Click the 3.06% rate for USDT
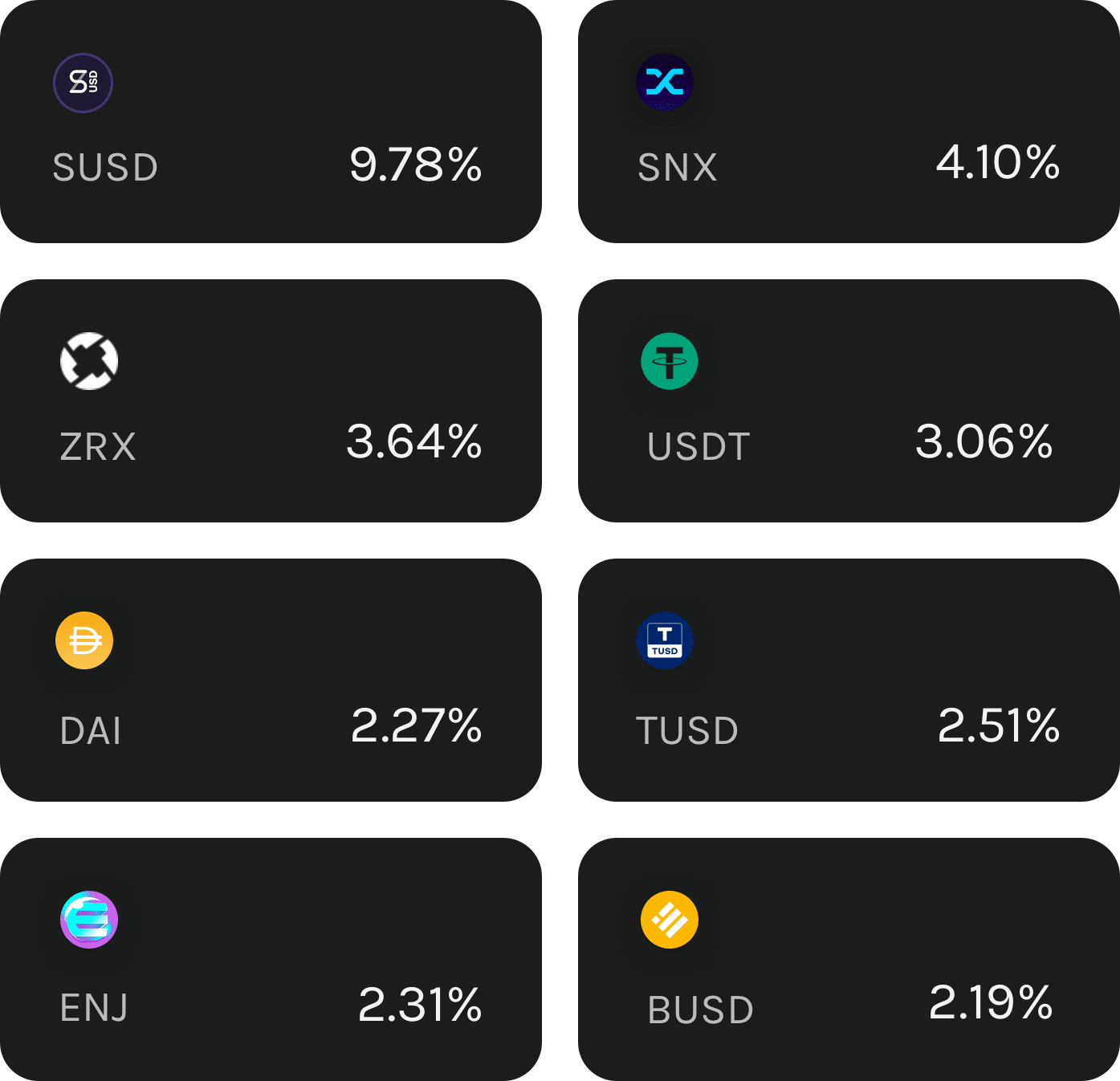Image resolution: width=1120 pixels, height=1081 pixels. click(984, 442)
